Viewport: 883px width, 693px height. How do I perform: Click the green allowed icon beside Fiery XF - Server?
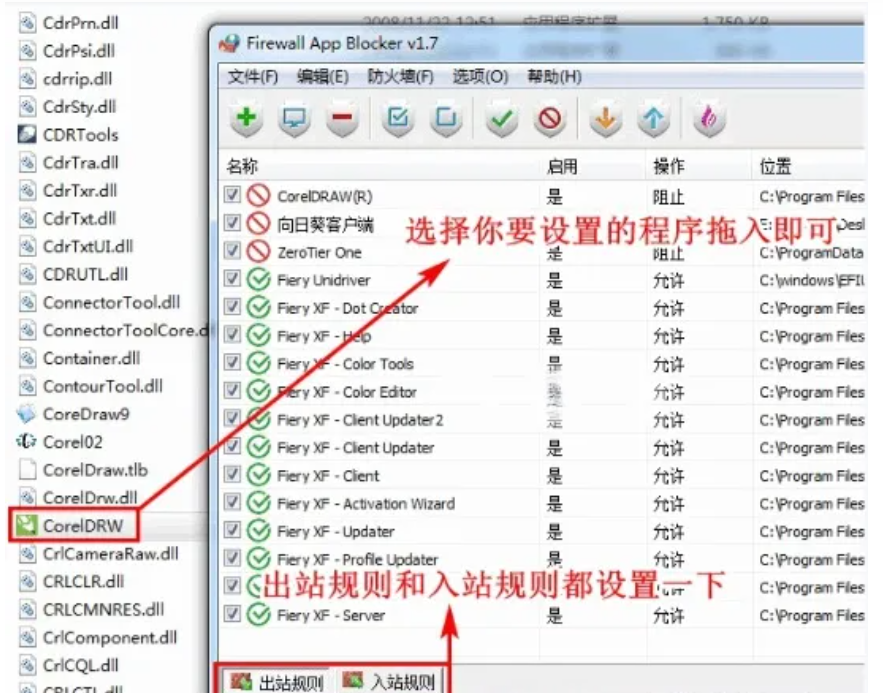[x=258, y=614]
